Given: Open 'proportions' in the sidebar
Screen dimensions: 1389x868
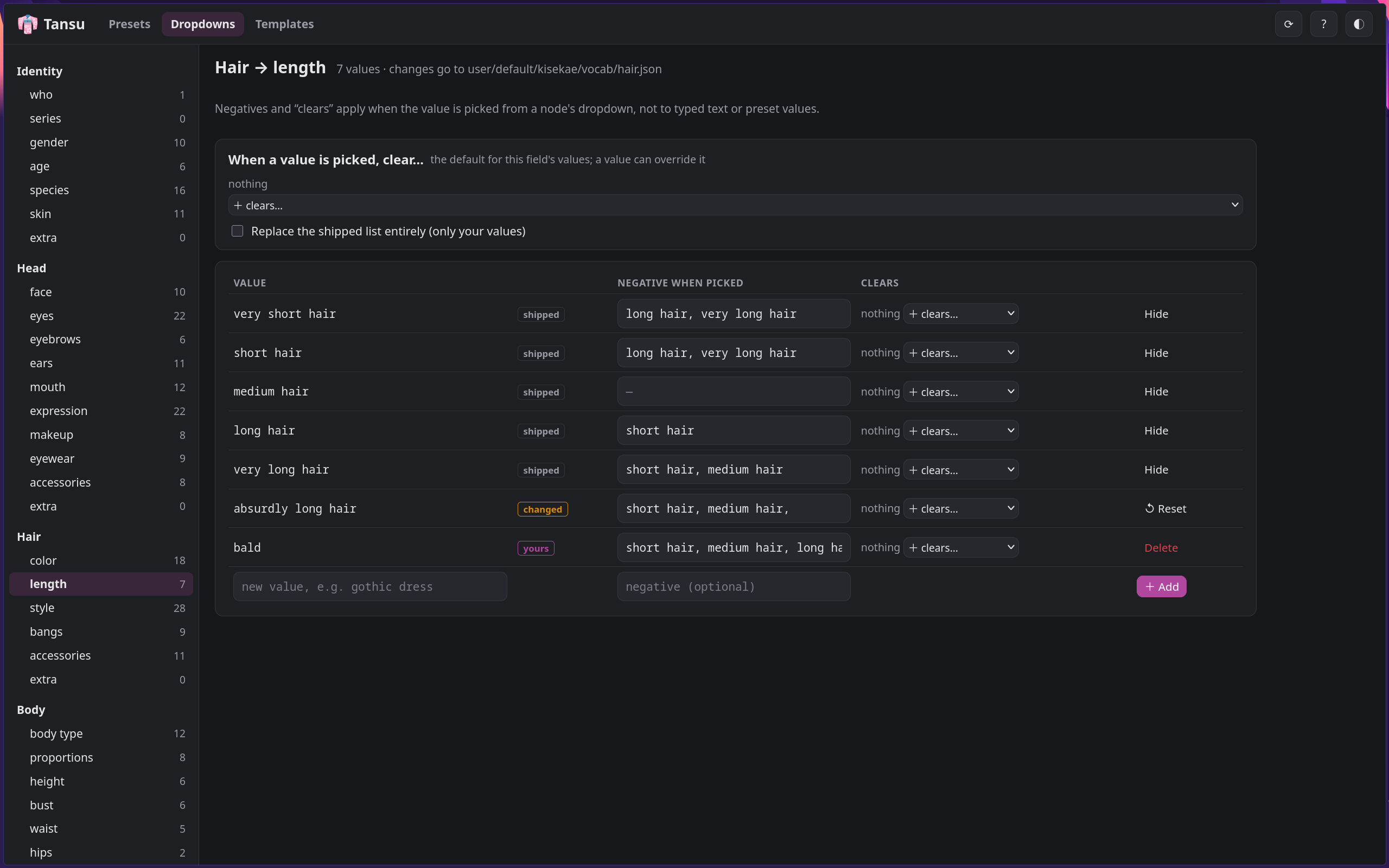Looking at the screenshot, I should (x=101, y=758).
